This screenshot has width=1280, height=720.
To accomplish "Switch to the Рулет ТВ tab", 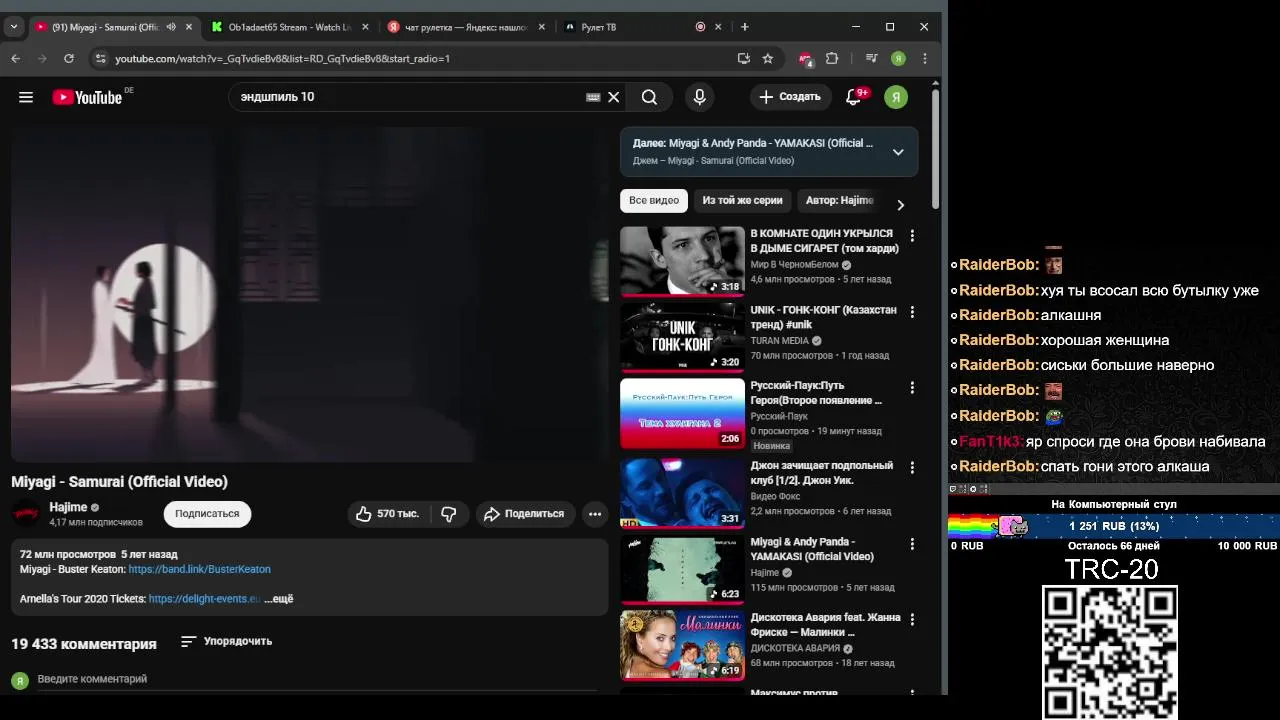I will click(640, 27).
